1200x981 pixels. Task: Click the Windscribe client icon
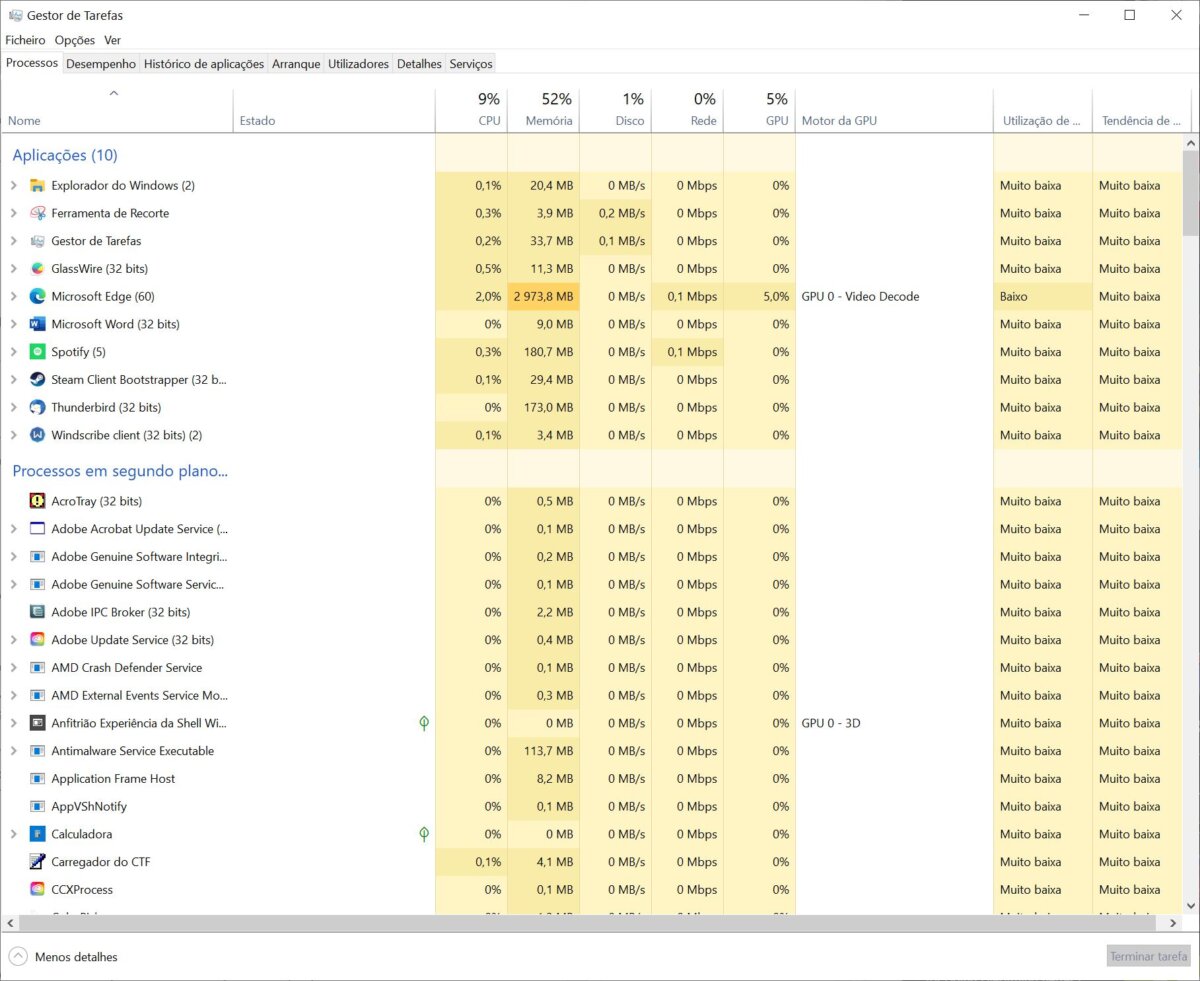pos(37,435)
